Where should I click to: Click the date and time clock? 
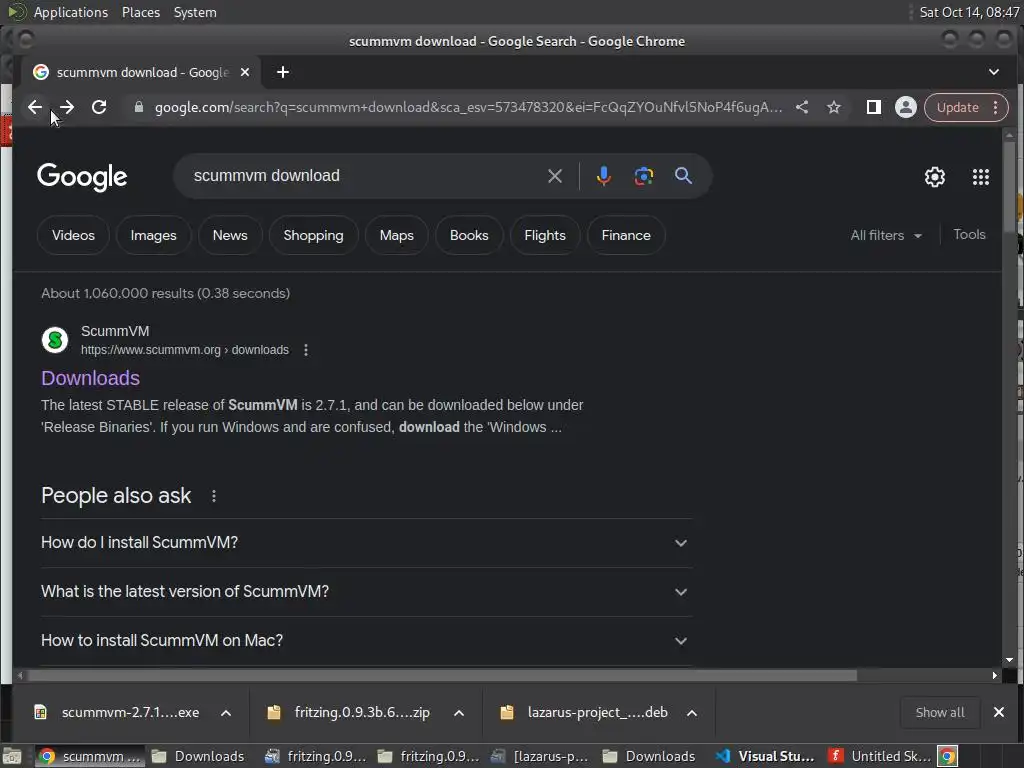click(969, 12)
